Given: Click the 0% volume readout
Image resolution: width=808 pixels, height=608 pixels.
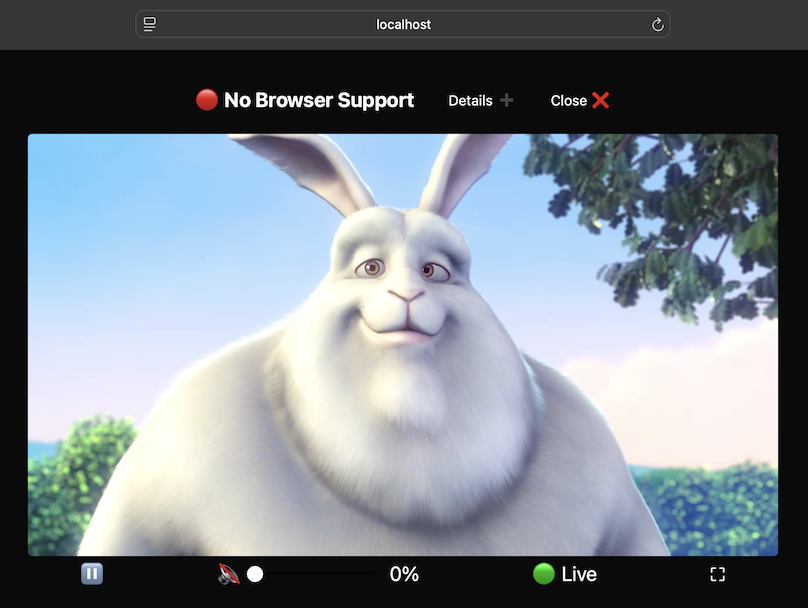Looking at the screenshot, I should pyautogui.click(x=405, y=574).
